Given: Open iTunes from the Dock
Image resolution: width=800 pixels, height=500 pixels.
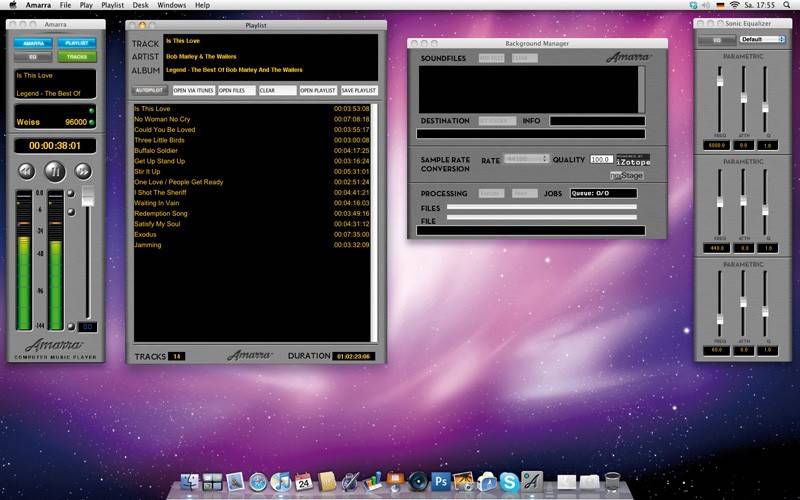Looking at the screenshot, I should [x=281, y=482].
